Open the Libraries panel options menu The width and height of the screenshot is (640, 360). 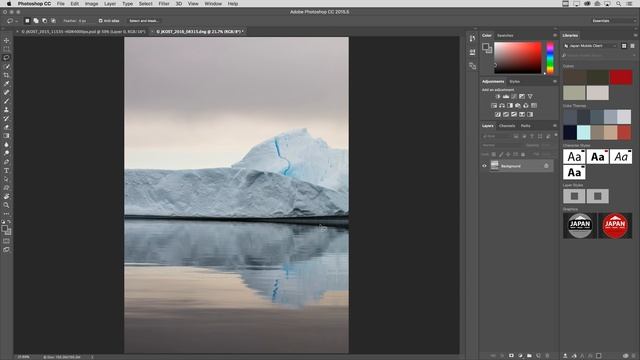click(x=636, y=36)
